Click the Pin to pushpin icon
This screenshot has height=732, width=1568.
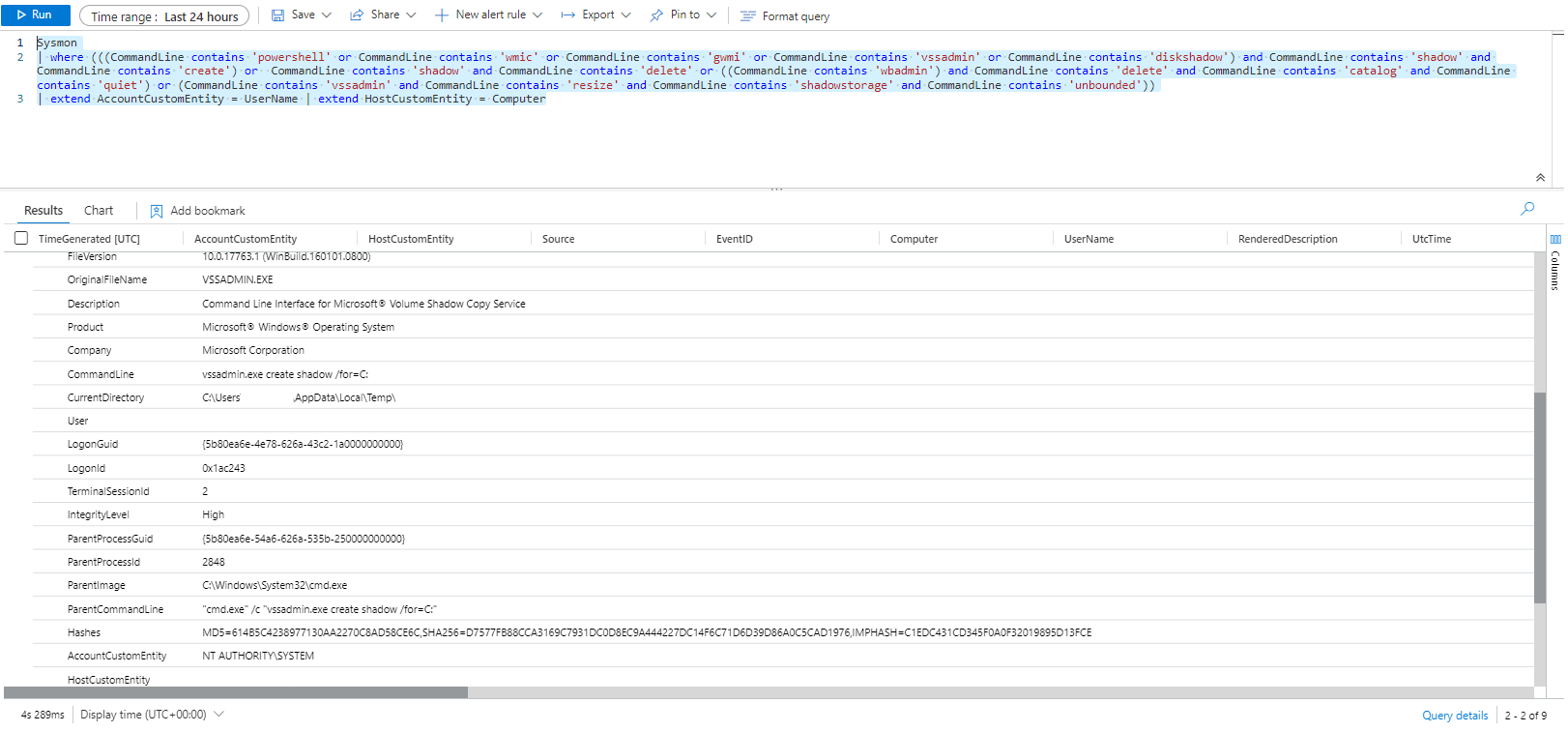tap(656, 15)
